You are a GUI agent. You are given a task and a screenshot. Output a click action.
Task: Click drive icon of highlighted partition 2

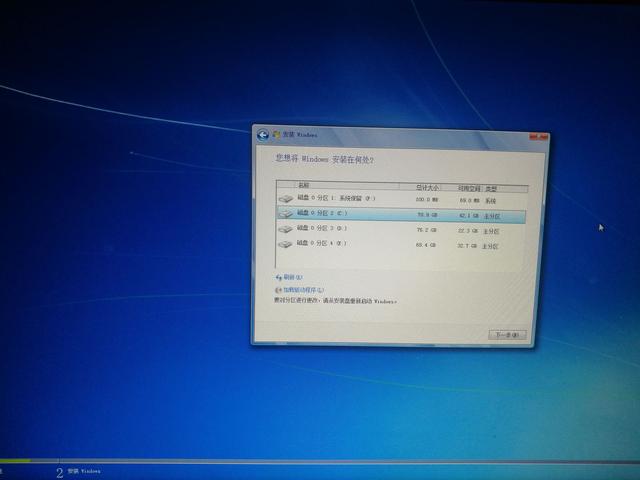[286, 213]
